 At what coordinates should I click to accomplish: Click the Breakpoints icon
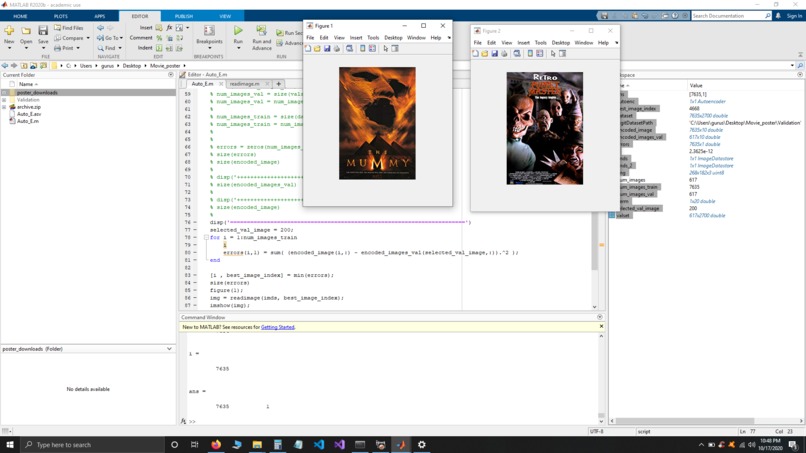[x=209, y=31]
